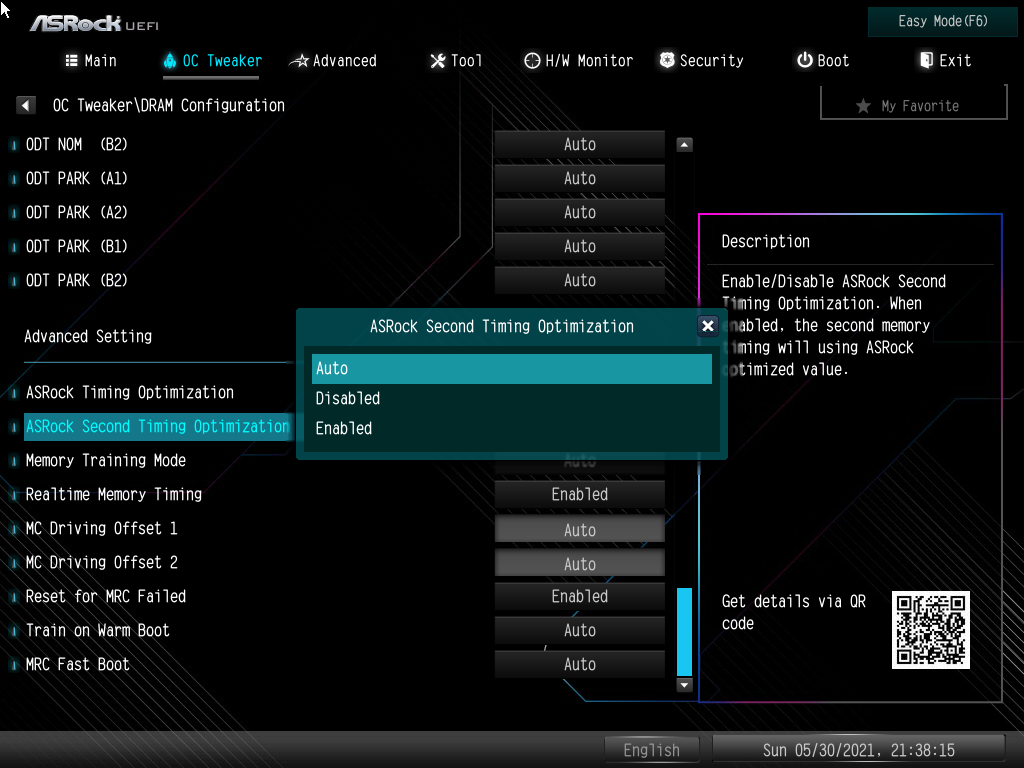Open MC Driving Offset 2 value dropdown
This screenshot has height=768, width=1024.
(x=579, y=564)
